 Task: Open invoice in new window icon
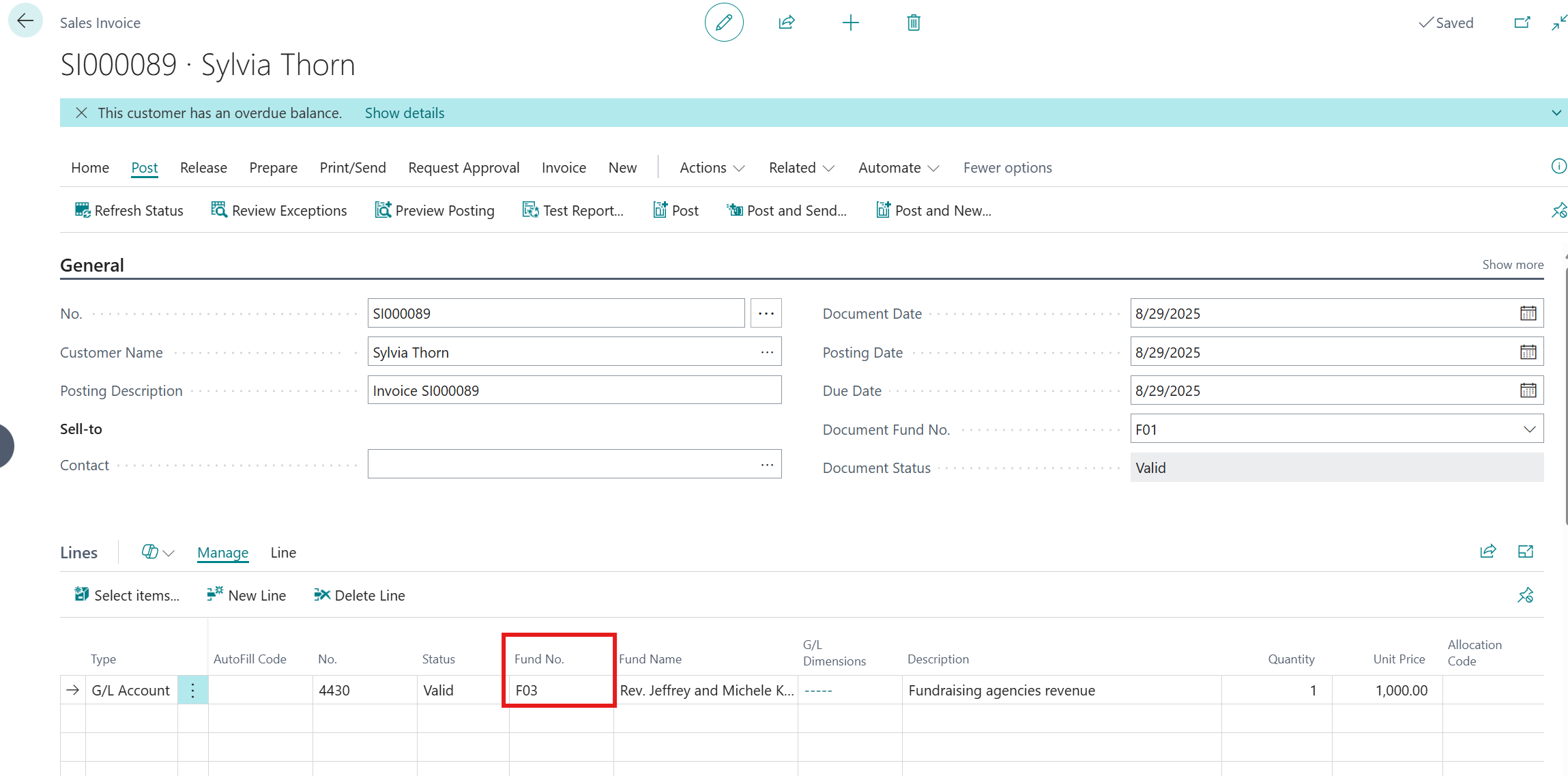tap(1522, 23)
